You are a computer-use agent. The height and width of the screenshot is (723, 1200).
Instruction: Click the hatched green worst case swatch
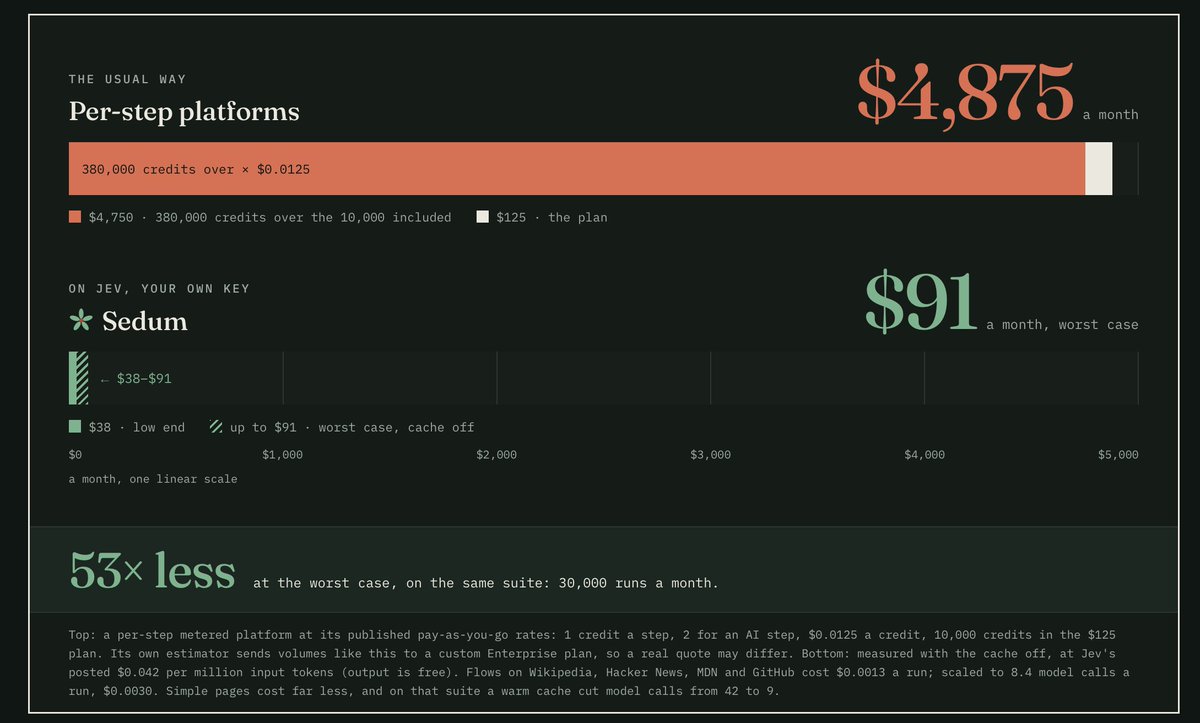216,427
